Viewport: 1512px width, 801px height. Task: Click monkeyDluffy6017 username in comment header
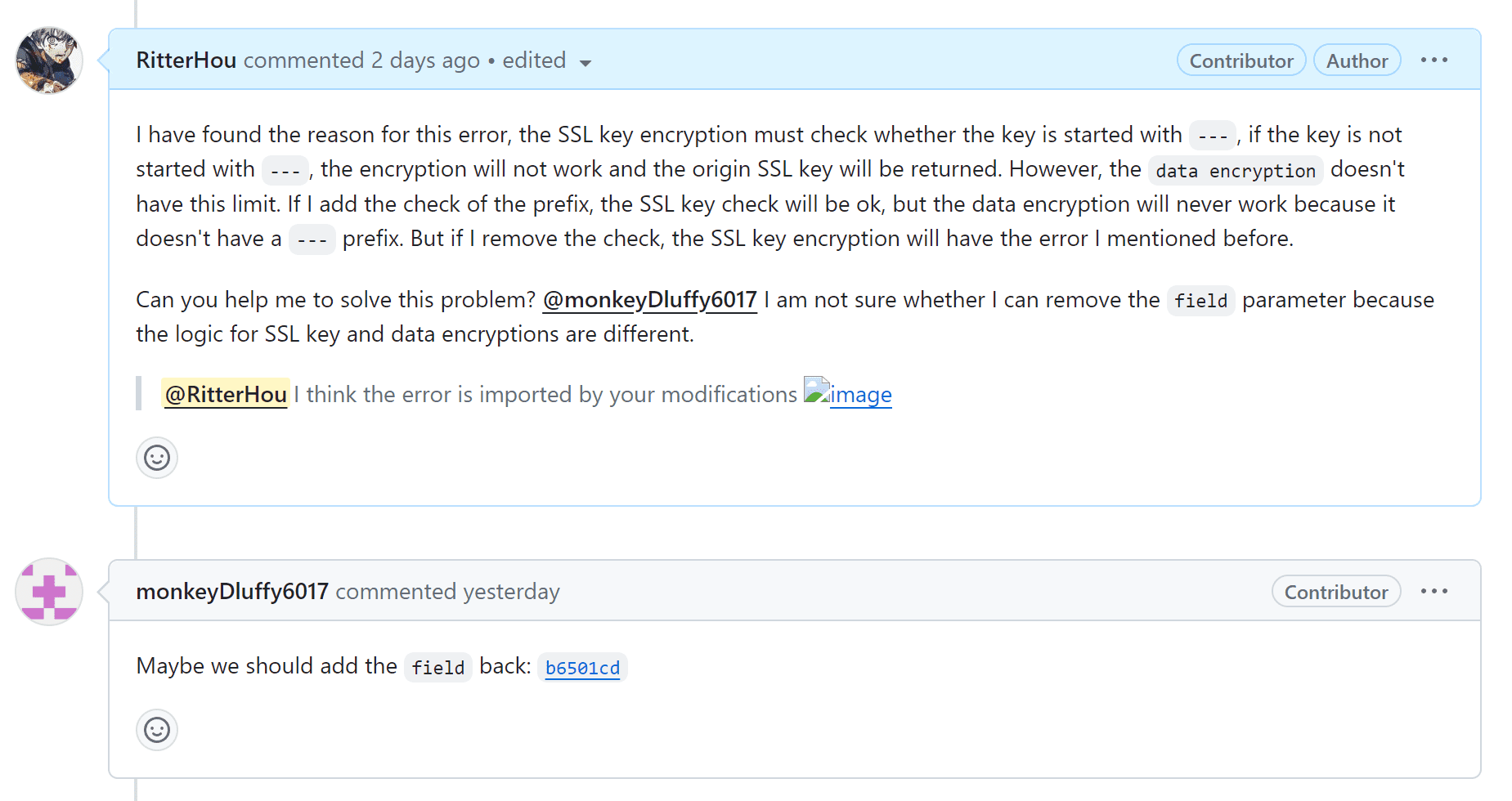[232, 592]
